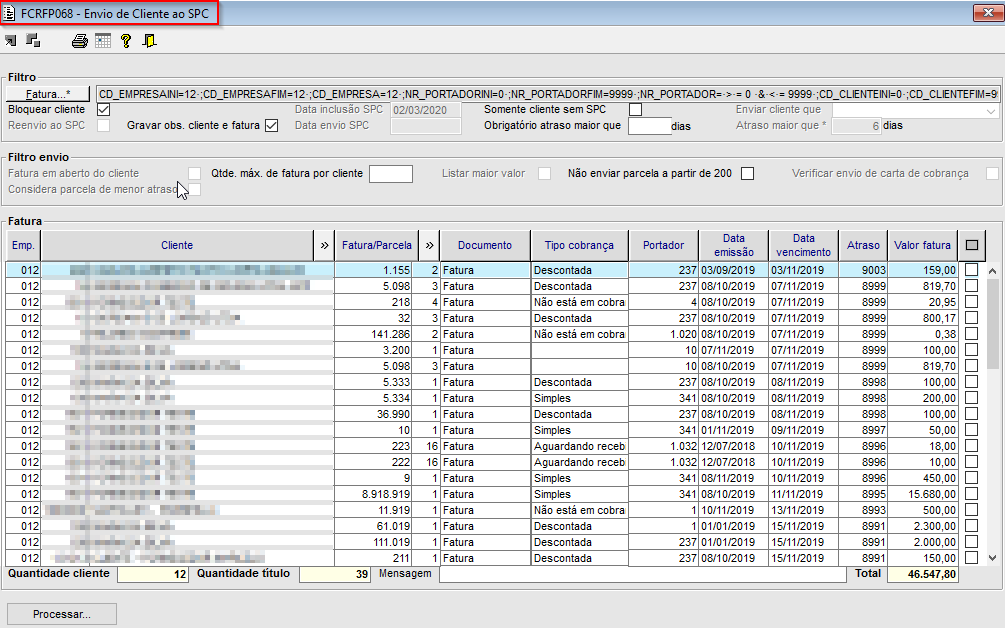Sort by Valor fatura column header
The height and width of the screenshot is (628, 1005).
tap(922, 245)
